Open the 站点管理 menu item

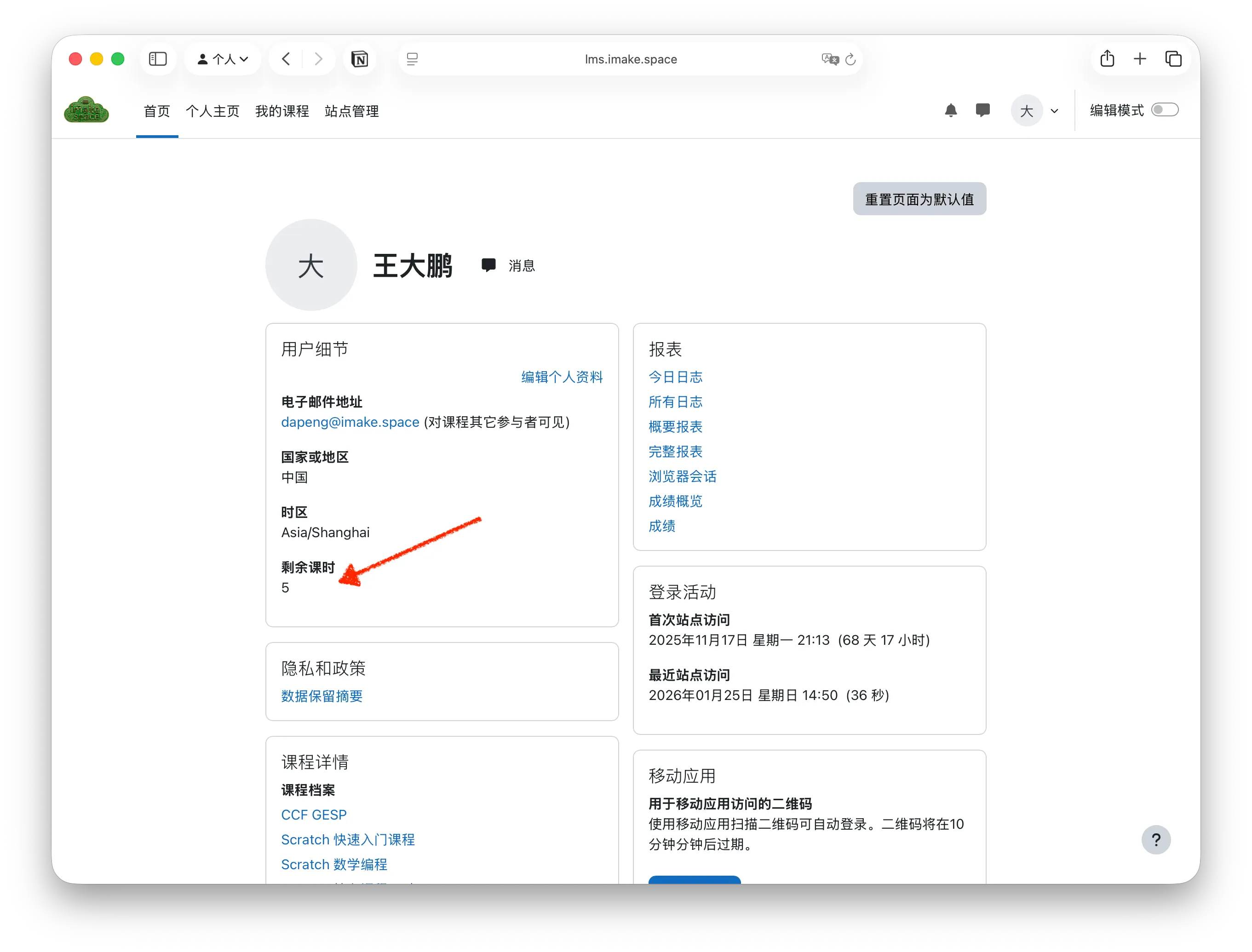click(351, 111)
